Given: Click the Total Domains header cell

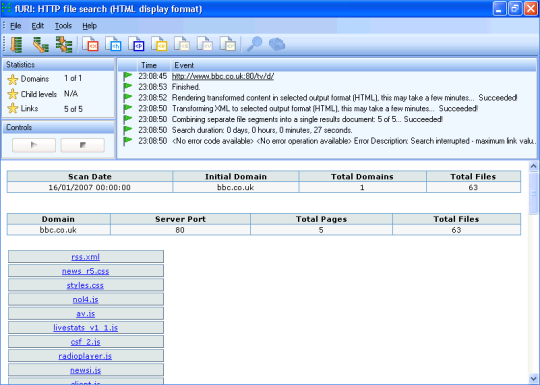Looking at the screenshot, I should [362, 177].
